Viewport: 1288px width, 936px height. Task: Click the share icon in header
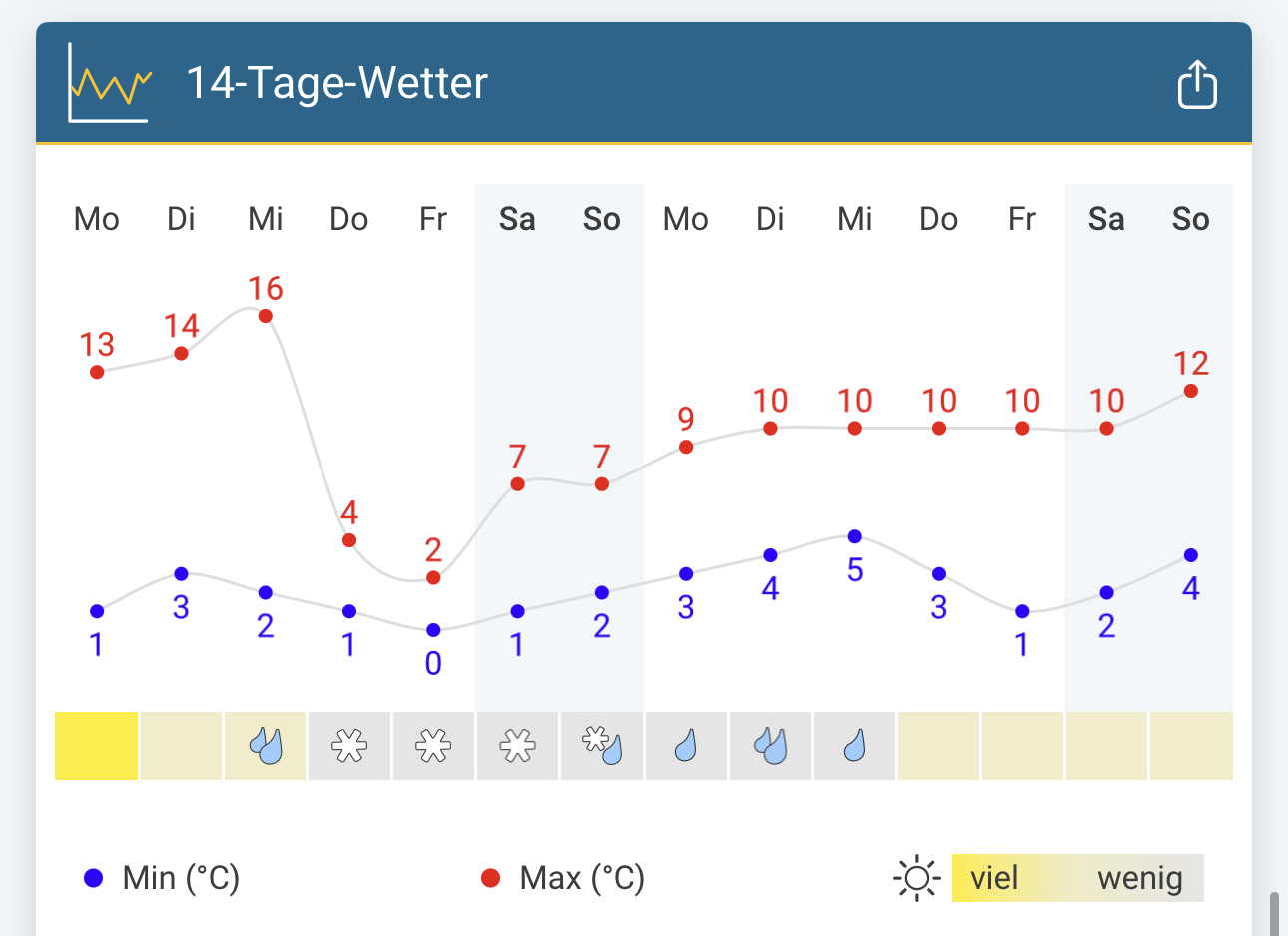[1196, 84]
